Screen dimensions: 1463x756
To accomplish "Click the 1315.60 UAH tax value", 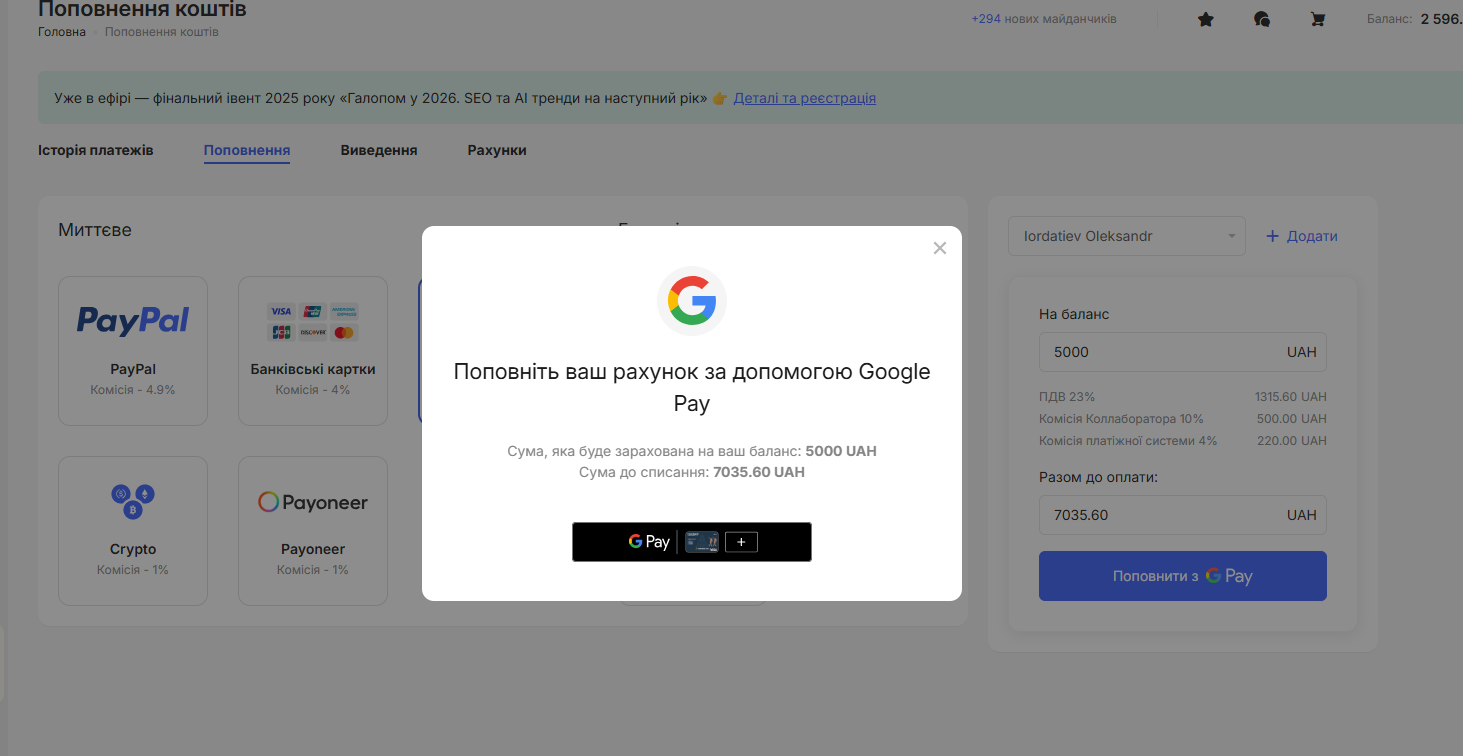I will tap(1291, 396).
